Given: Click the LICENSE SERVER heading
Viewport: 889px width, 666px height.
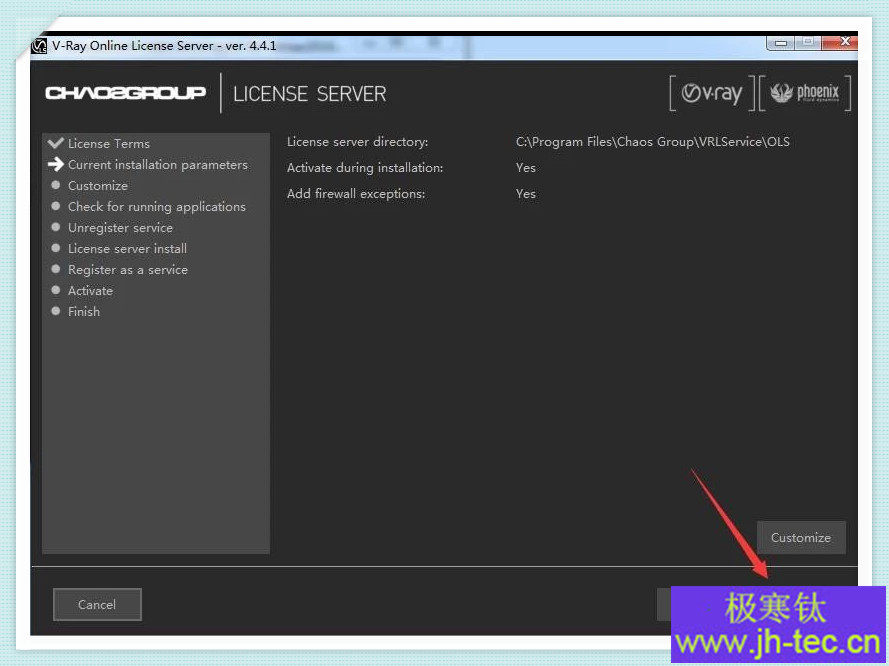Looking at the screenshot, I should 310,94.
